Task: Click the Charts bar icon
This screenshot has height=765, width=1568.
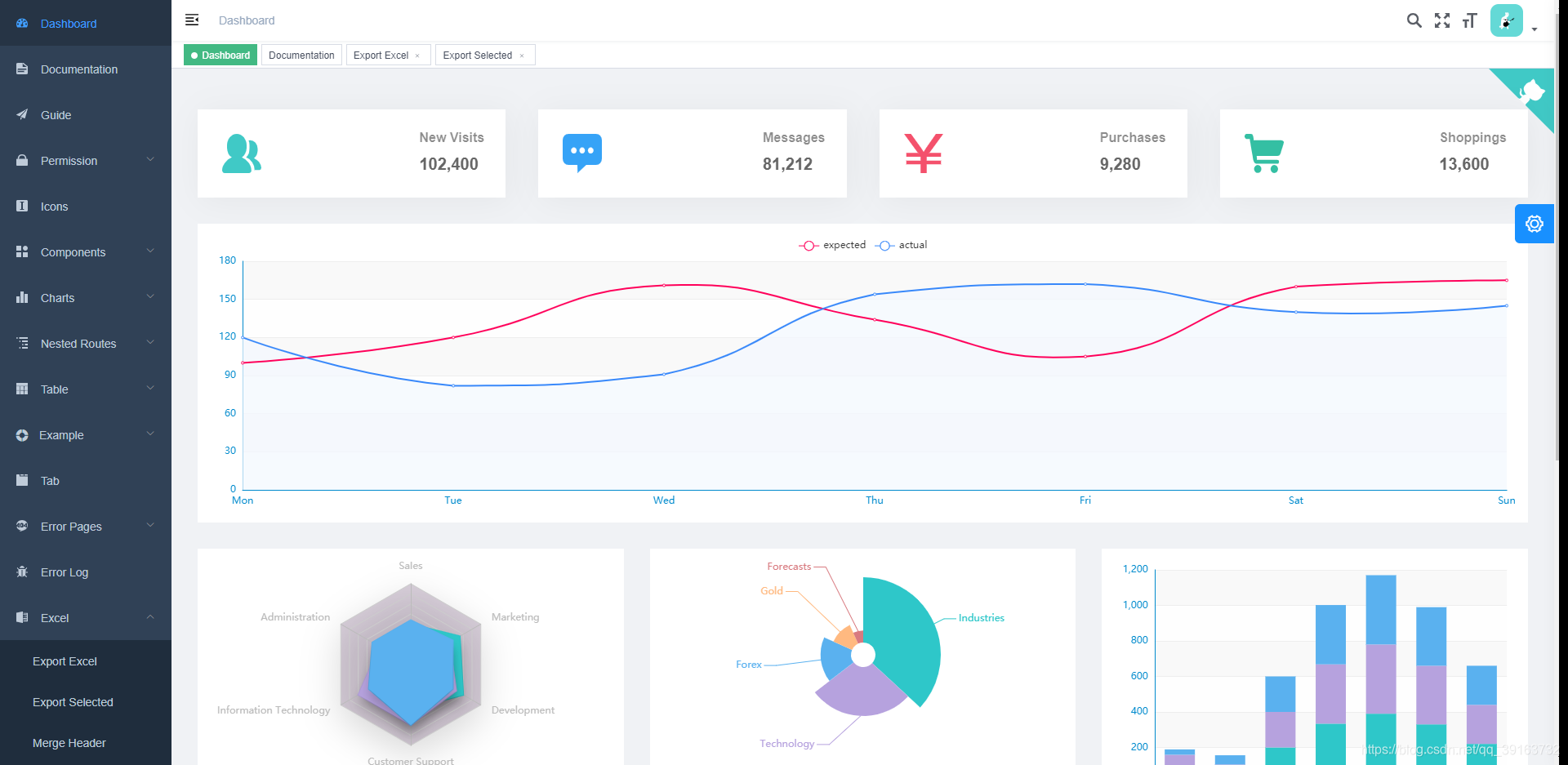Action: point(22,298)
